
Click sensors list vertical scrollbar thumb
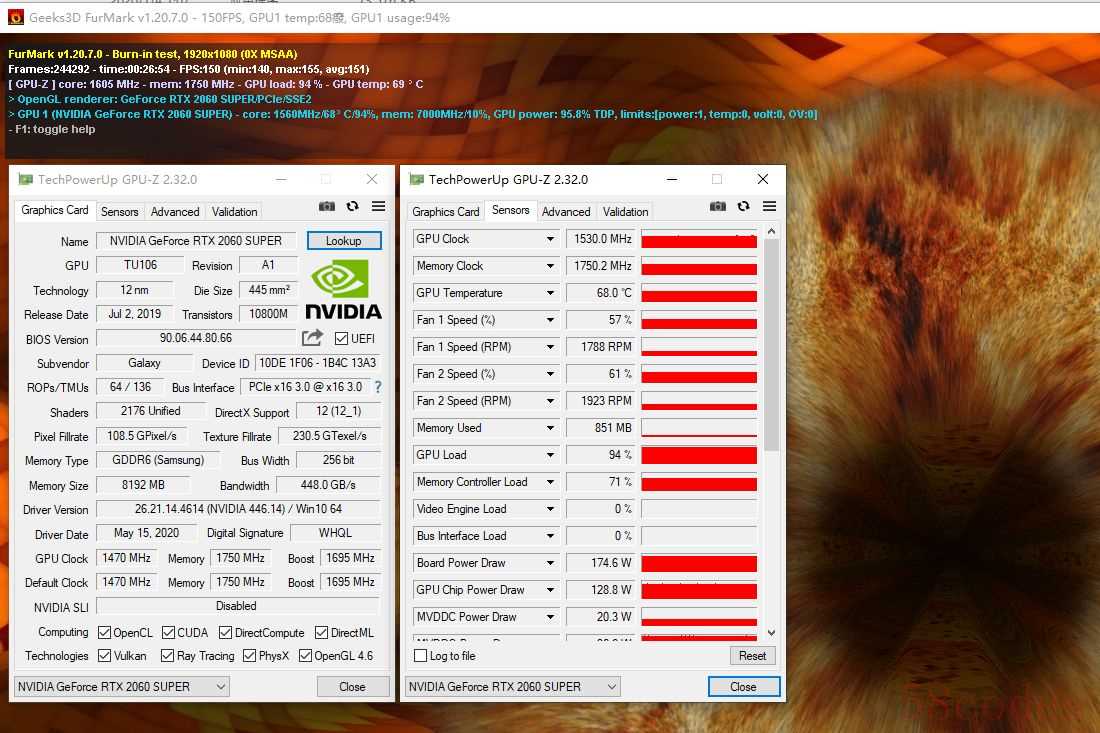[x=771, y=345]
